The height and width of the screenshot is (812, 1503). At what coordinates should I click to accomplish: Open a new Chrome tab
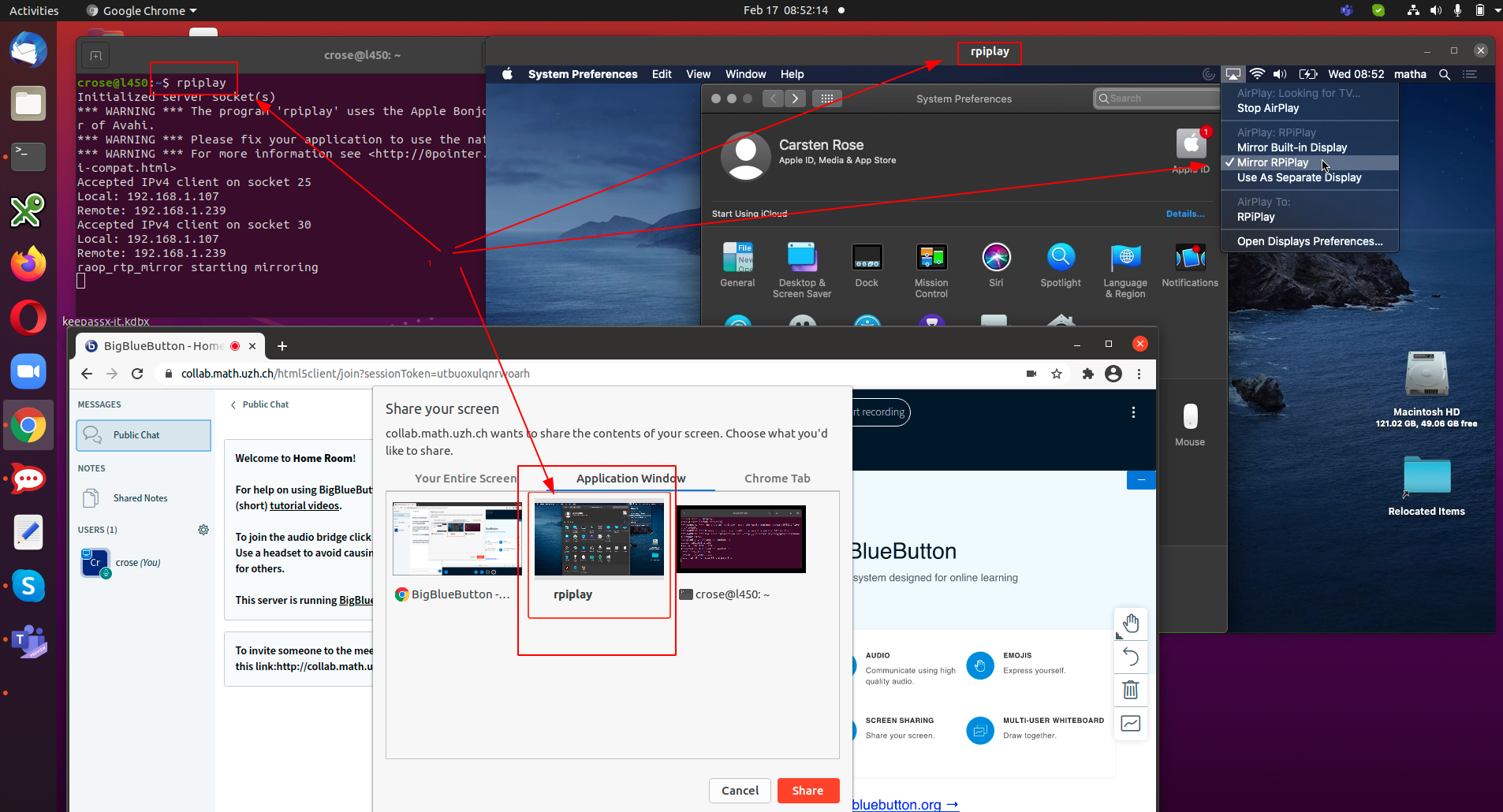[x=282, y=346]
